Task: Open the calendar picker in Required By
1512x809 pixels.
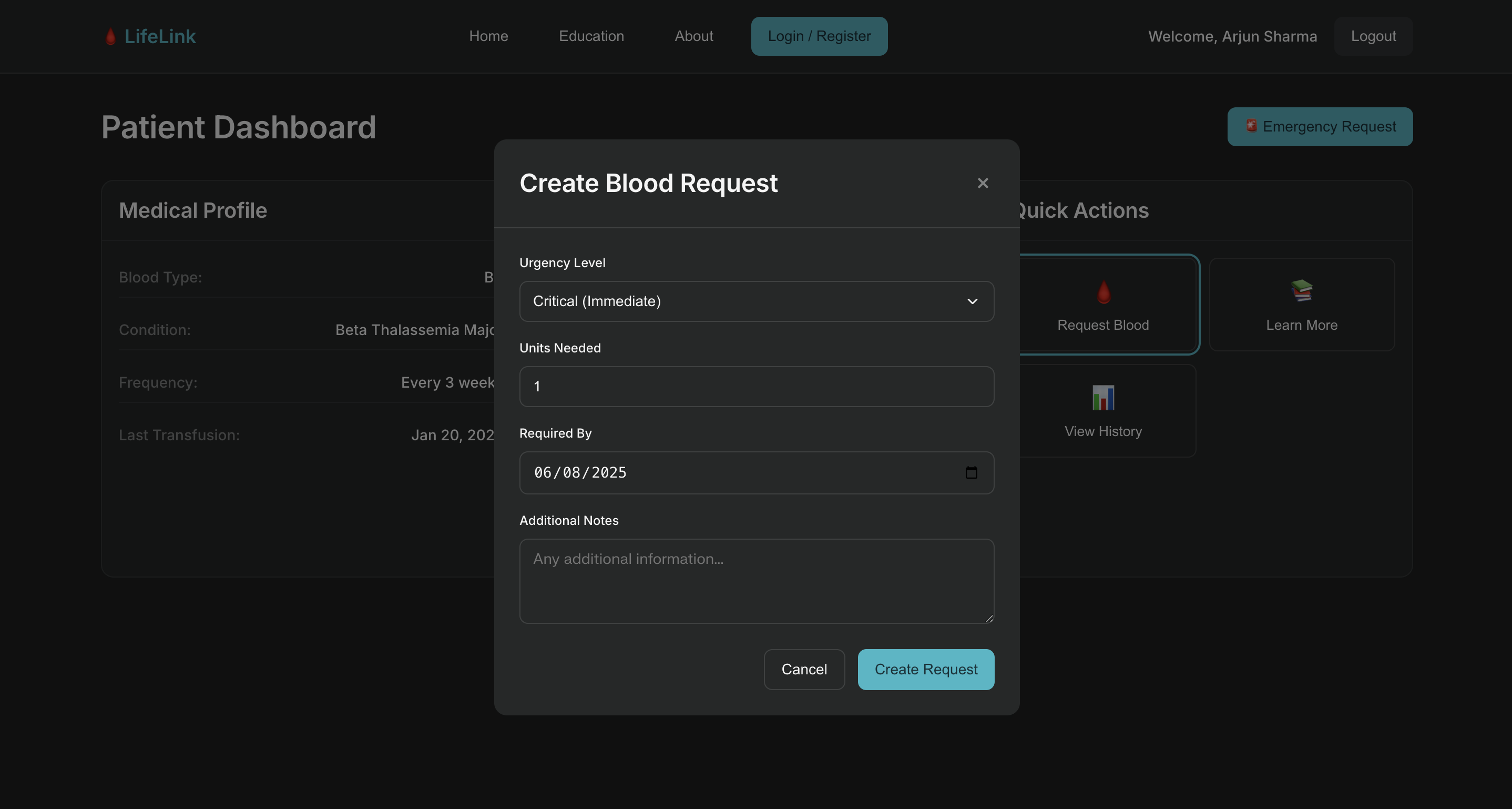Action: point(971,472)
